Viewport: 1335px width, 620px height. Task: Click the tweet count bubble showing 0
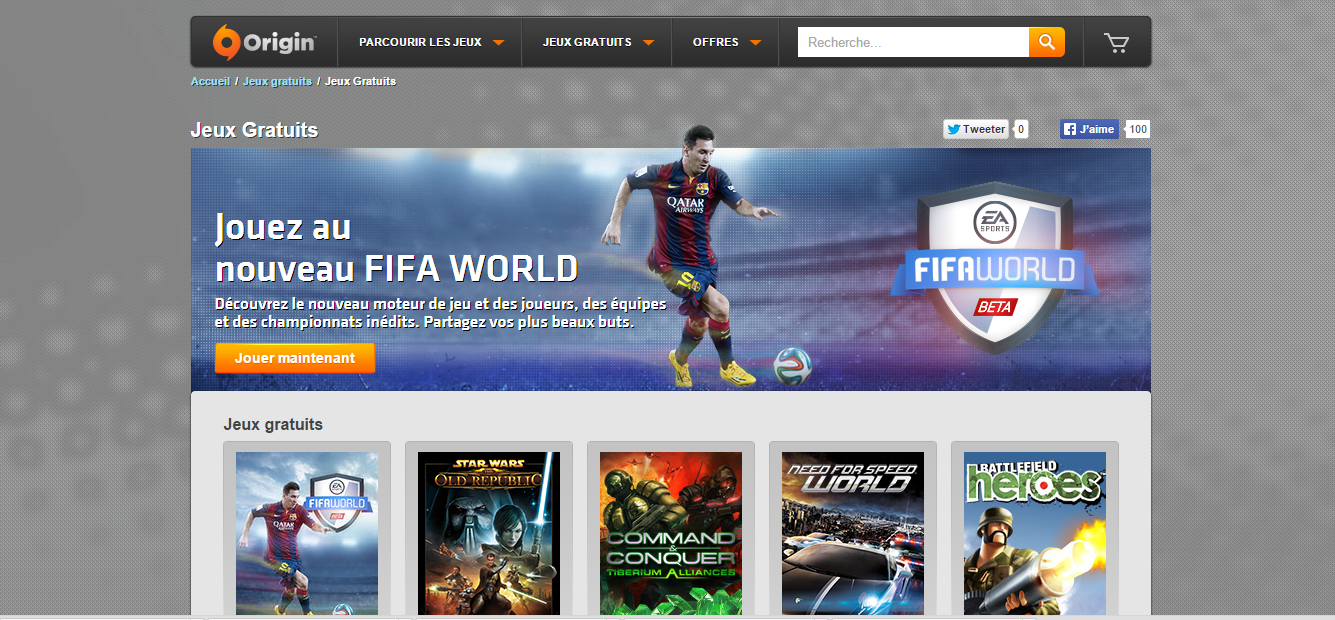click(x=1021, y=129)
